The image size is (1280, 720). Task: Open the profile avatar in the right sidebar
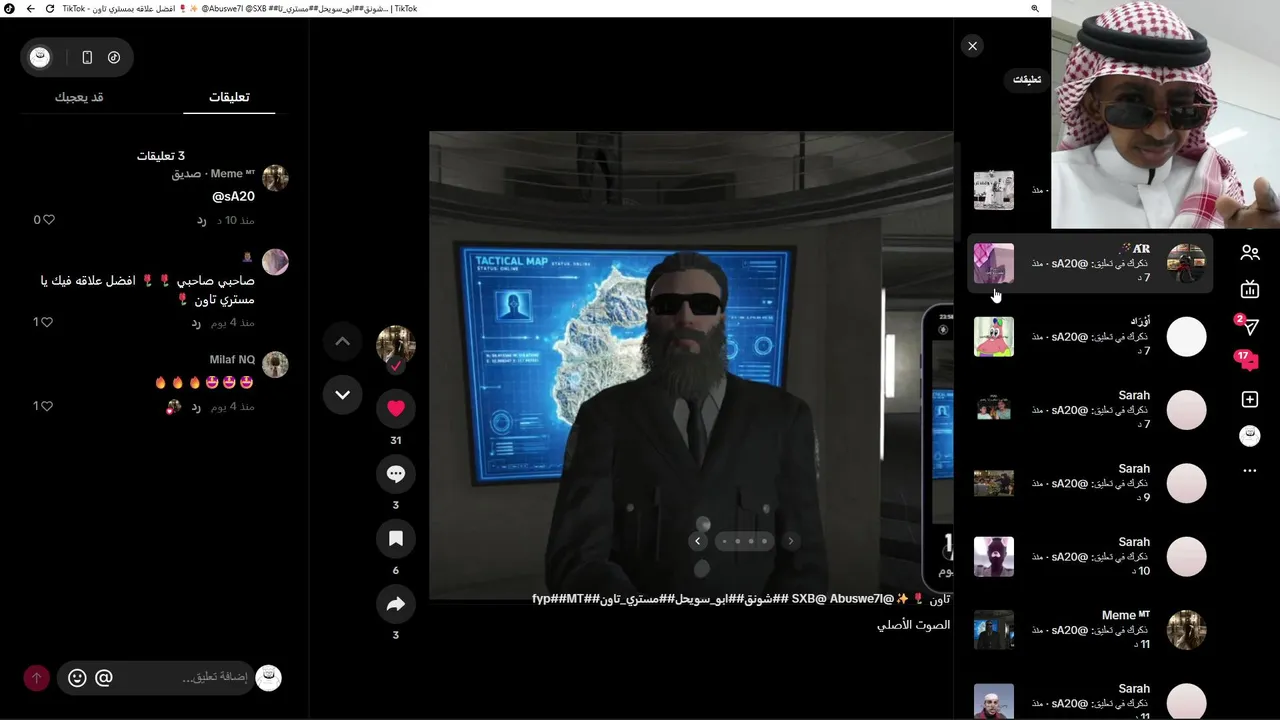[1249, 436]
